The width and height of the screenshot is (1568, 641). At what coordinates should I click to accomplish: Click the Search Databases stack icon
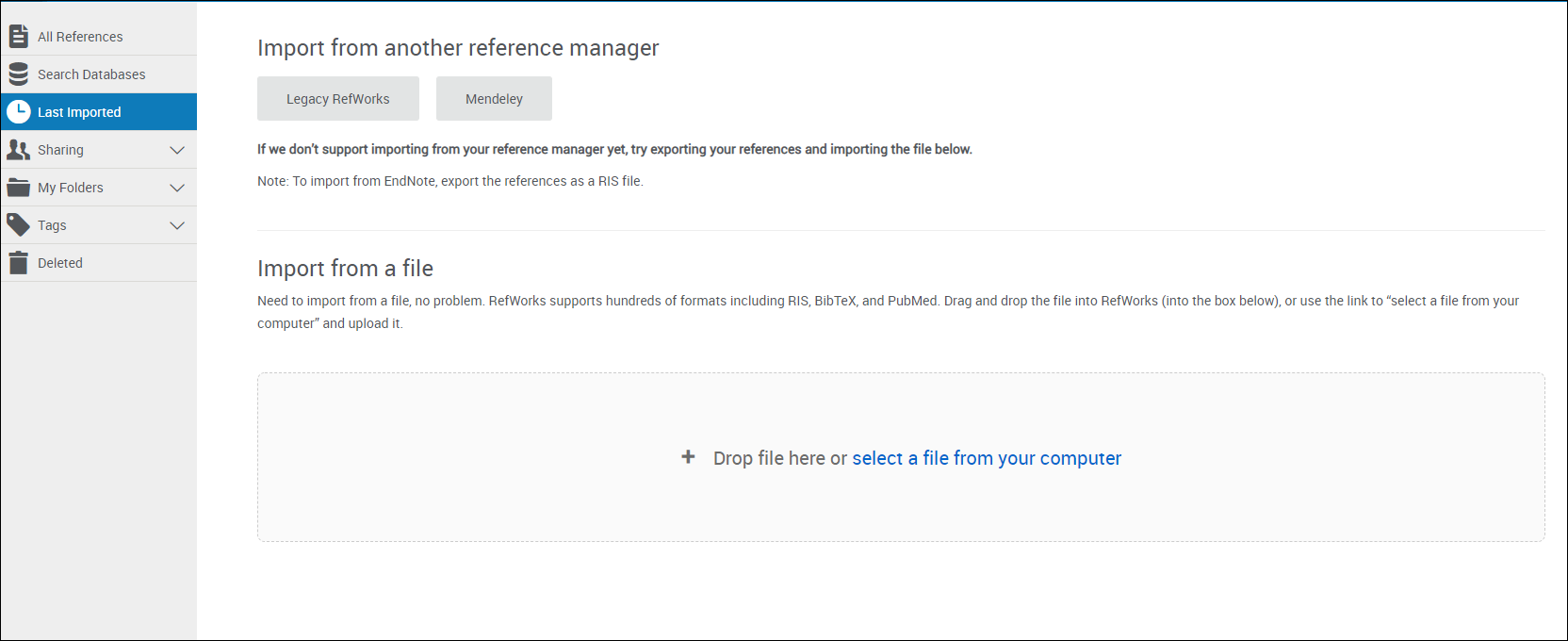click(18, 74)
